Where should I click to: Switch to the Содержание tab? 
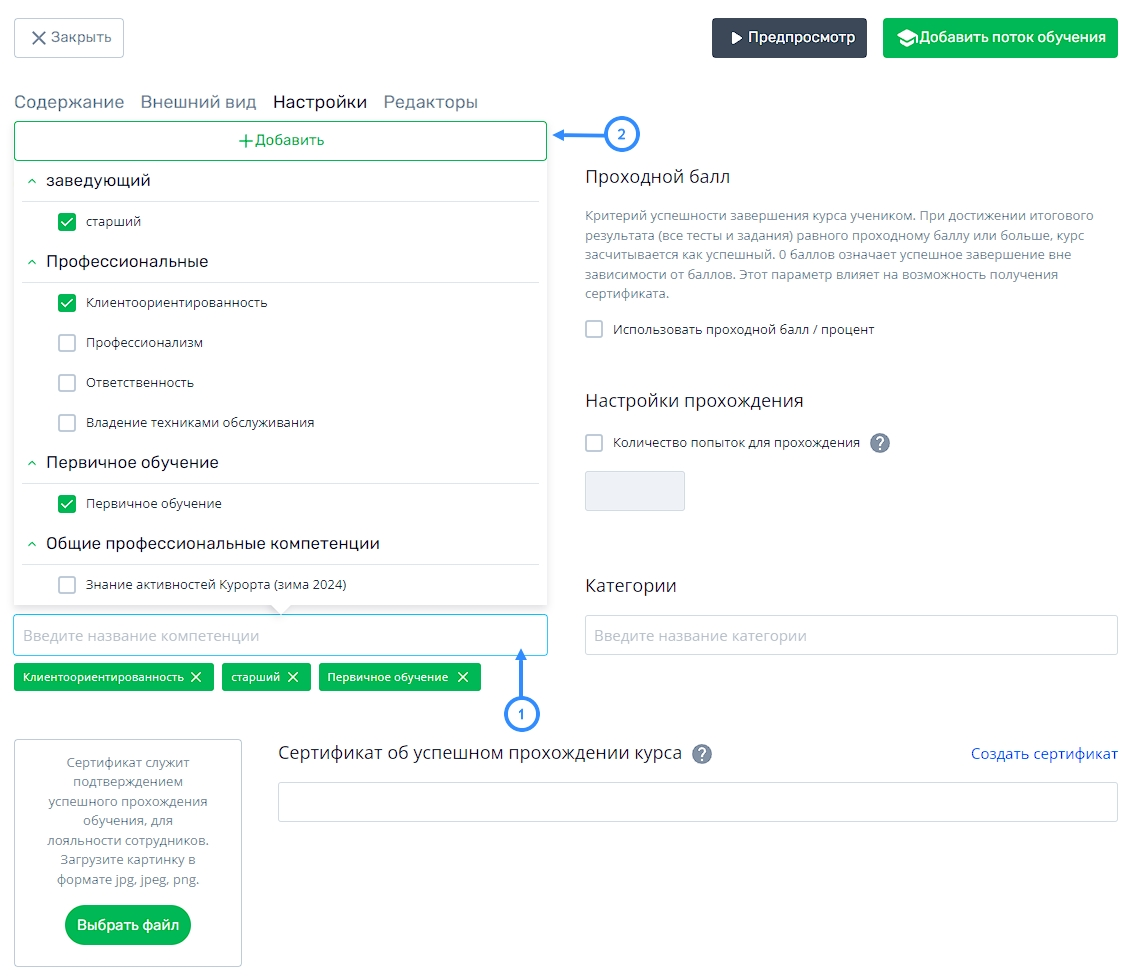point(69,102)
